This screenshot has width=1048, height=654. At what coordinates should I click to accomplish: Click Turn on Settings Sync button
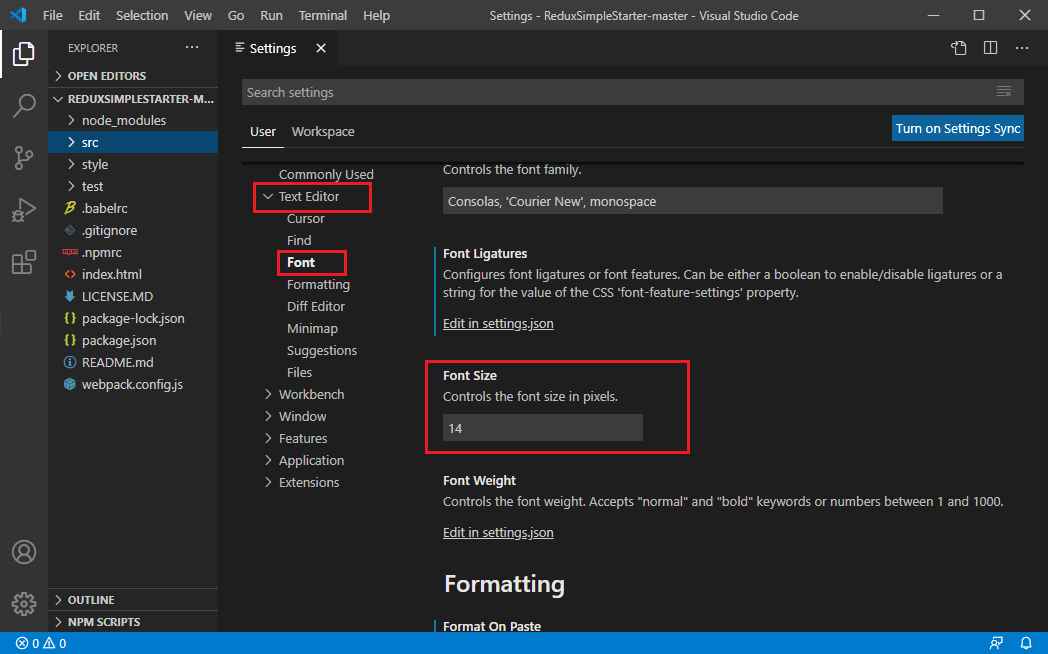click(x=958, y=128)
